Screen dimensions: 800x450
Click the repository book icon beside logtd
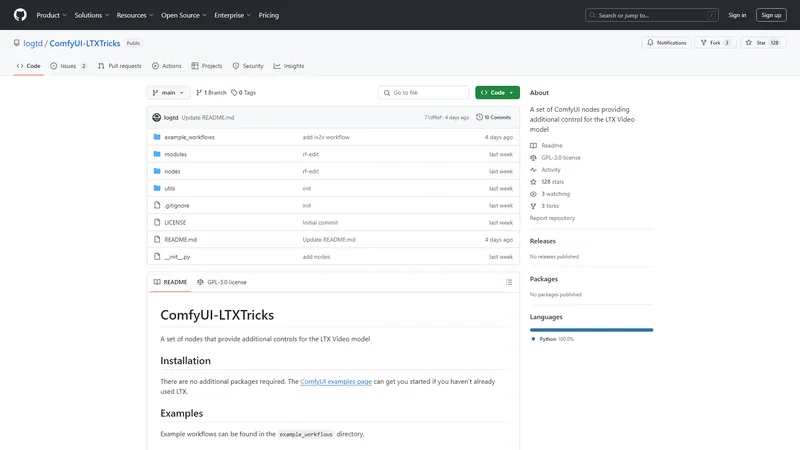pos(17,43)
